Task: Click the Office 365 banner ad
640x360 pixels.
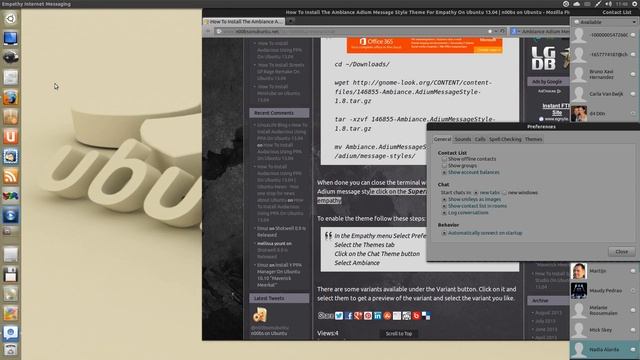Action: (424, 45)
